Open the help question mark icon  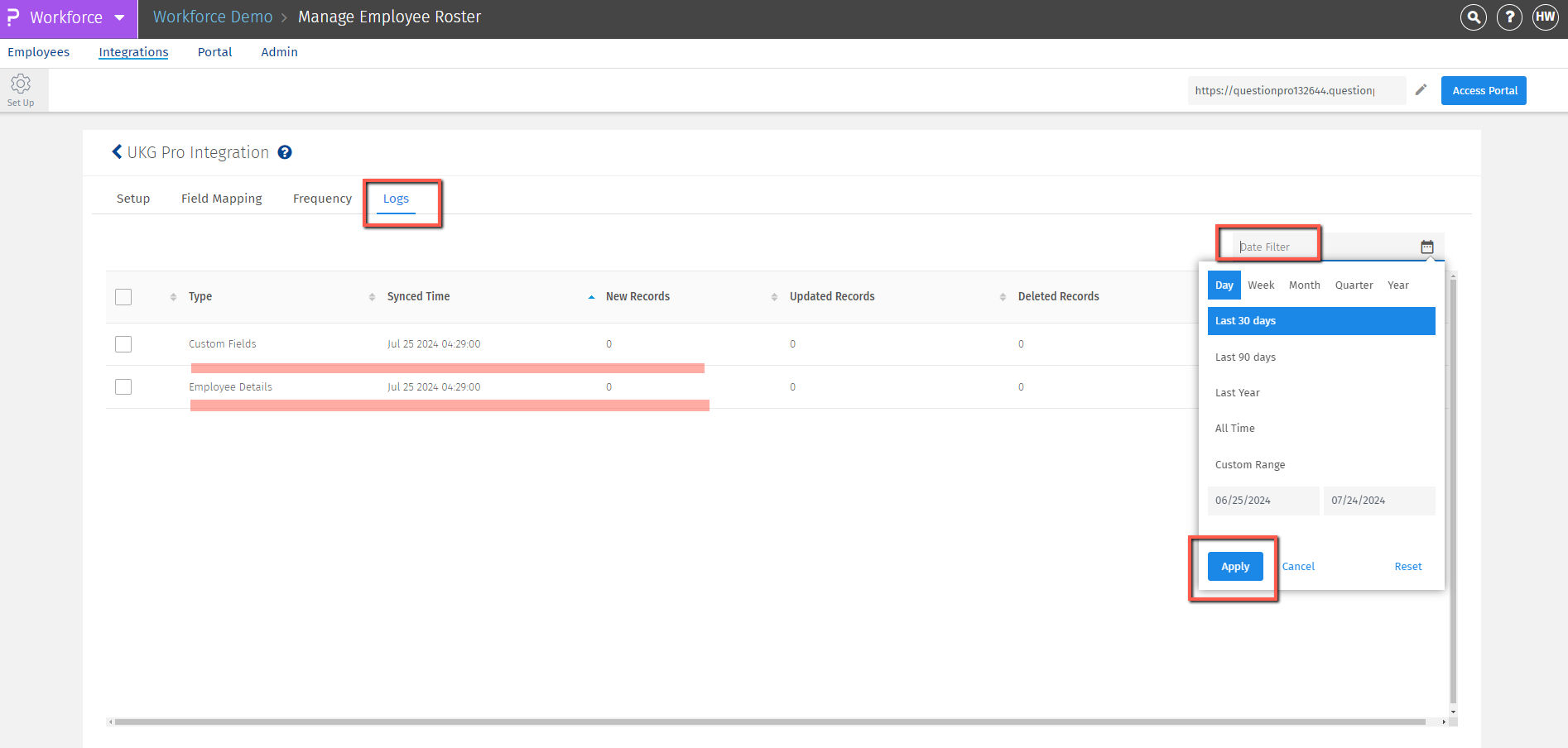coord(1509,17)
